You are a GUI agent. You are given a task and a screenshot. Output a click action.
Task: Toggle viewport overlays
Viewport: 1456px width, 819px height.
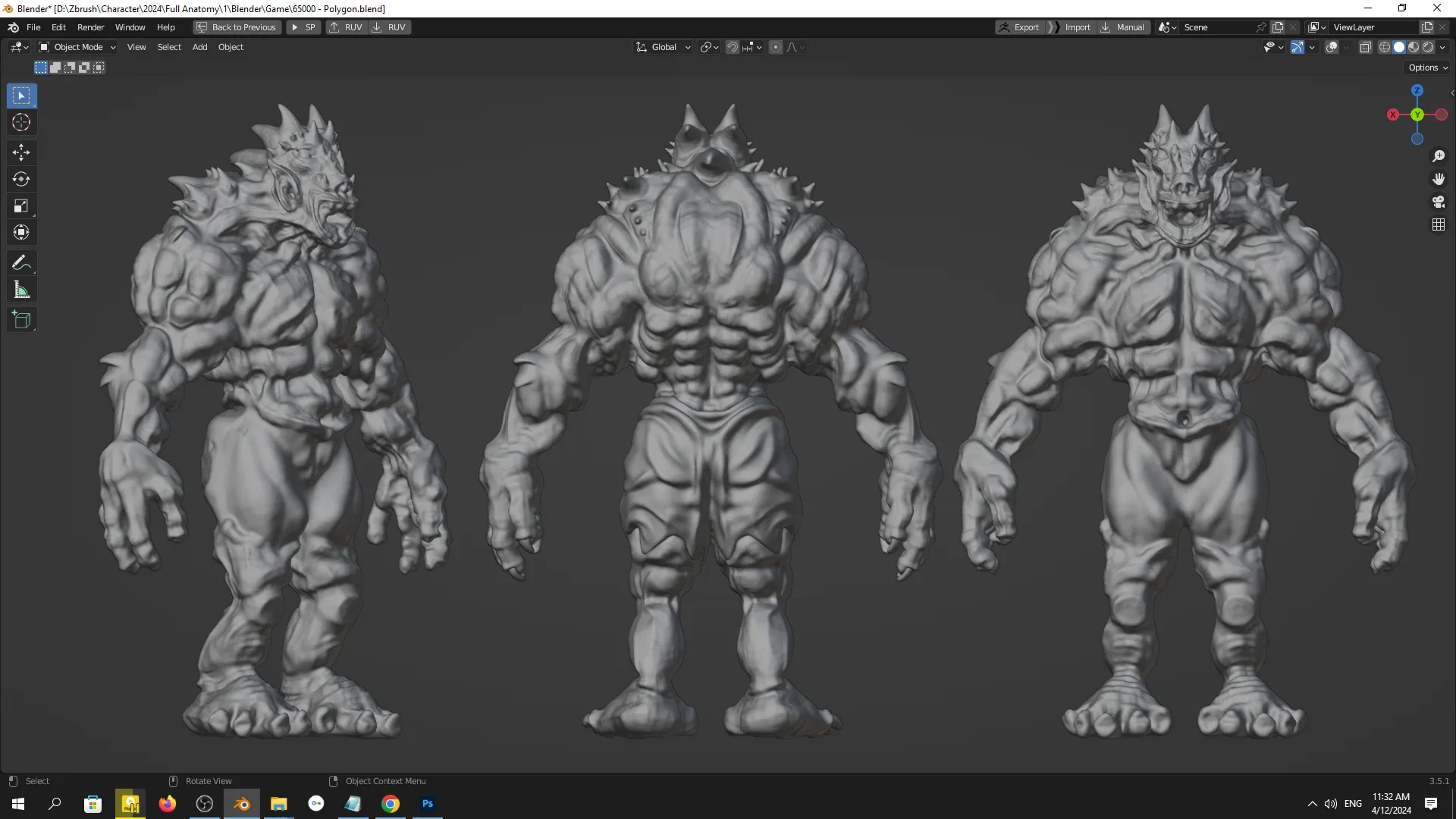(1332, 47)
